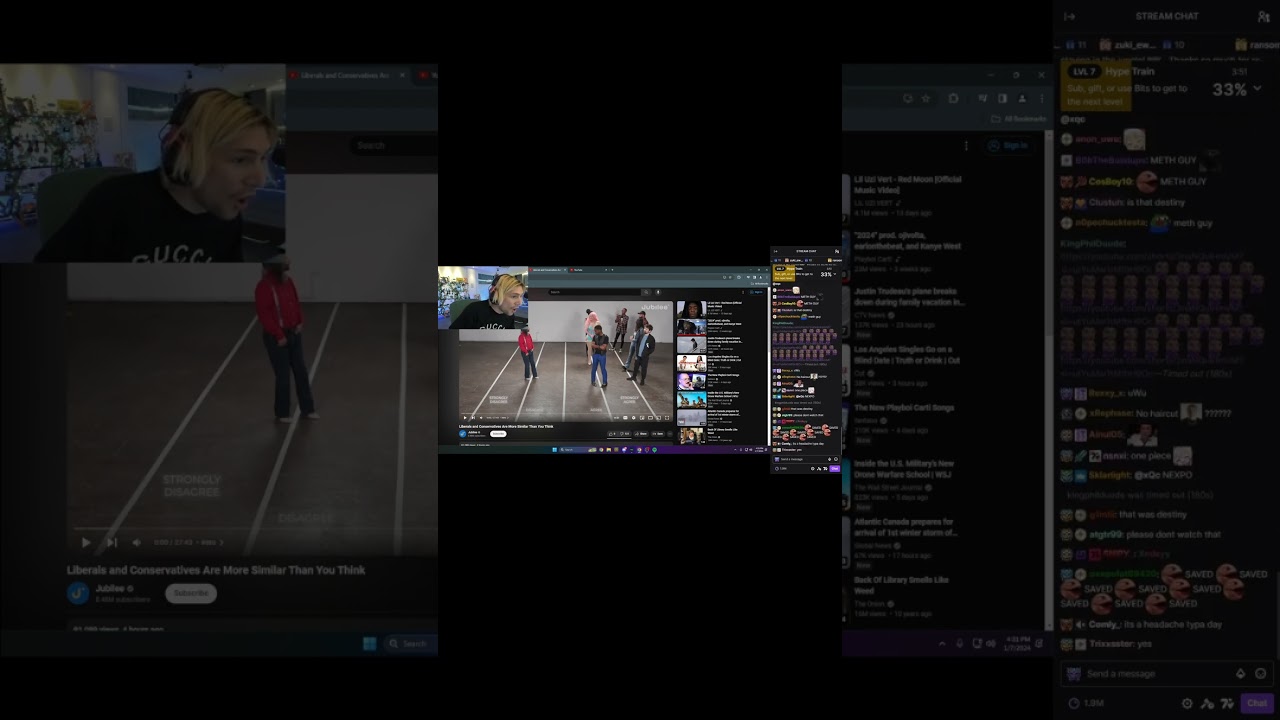Click purple Chat send button in large chat

1256,703
